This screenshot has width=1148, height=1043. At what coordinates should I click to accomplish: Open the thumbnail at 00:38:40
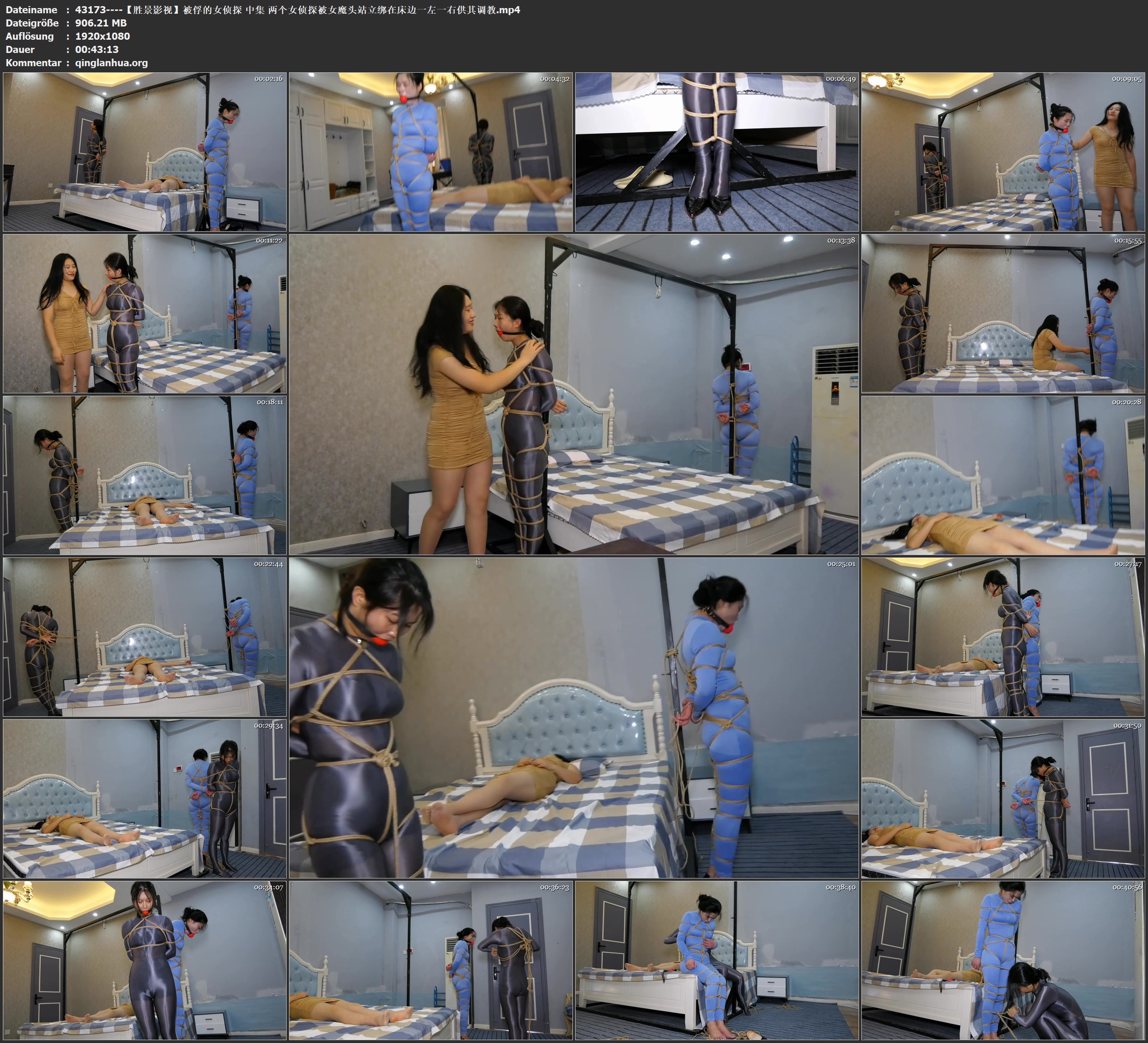coord(716,960)
